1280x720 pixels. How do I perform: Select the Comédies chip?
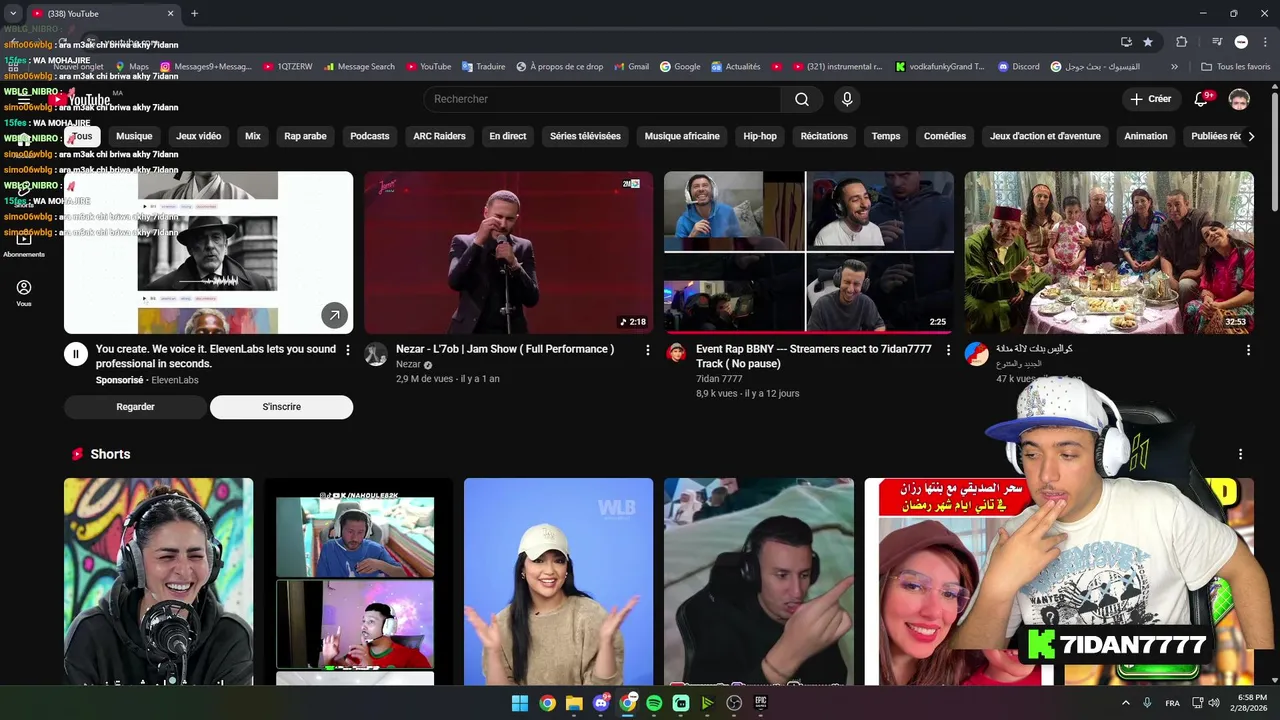945,136
